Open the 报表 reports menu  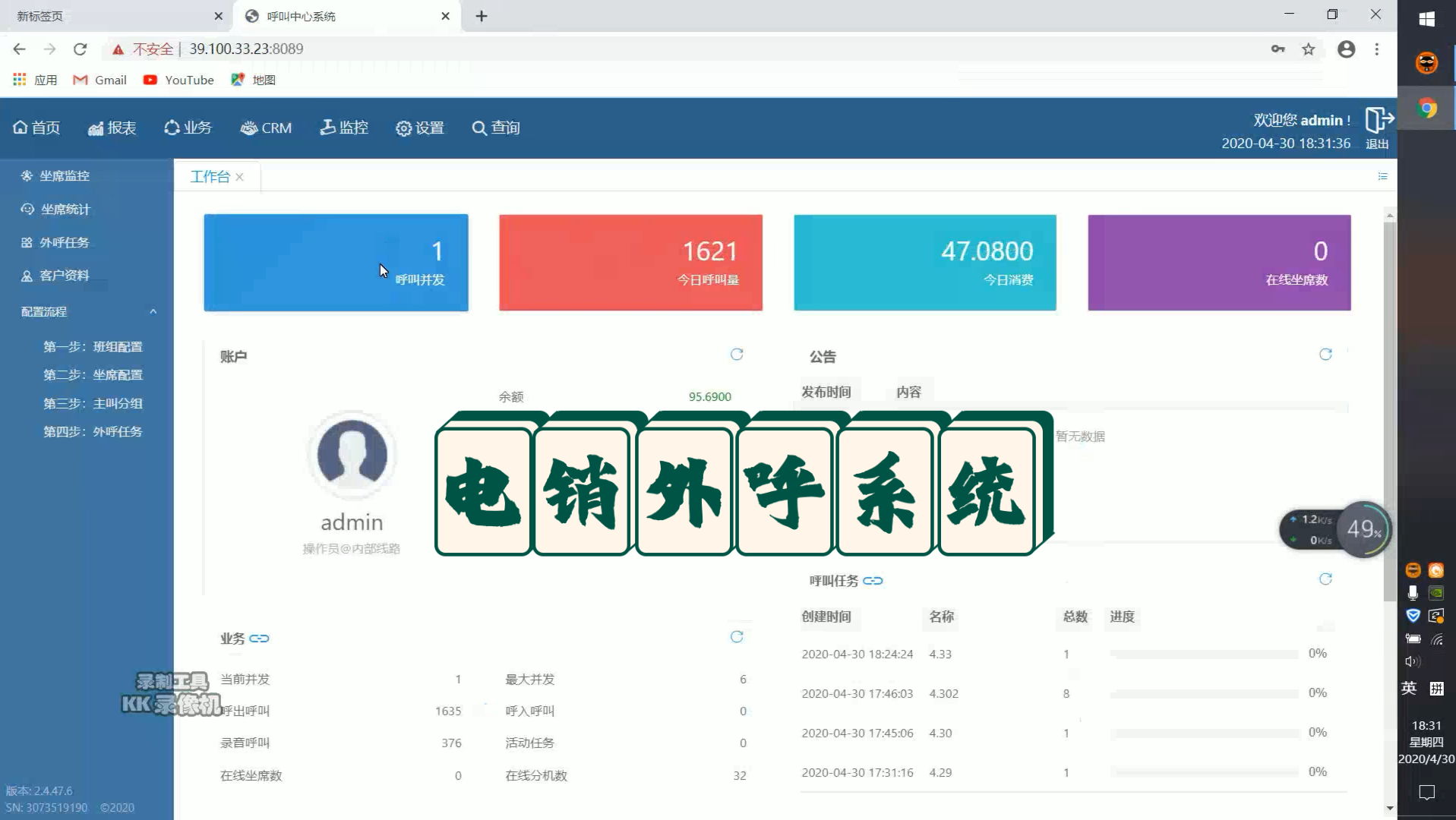112,128
